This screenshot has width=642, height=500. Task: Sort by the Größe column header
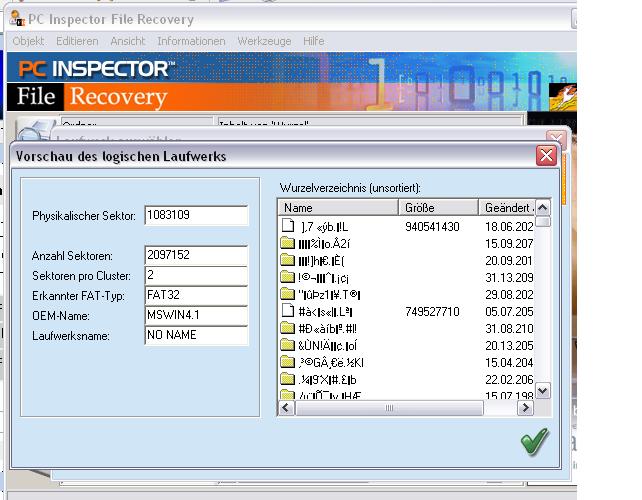[x=438, y=208]
